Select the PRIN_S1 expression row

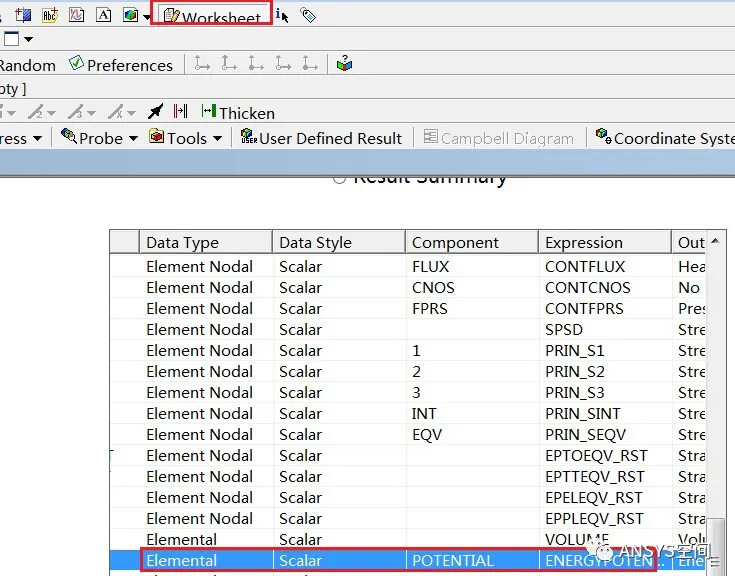coord(574,350)
